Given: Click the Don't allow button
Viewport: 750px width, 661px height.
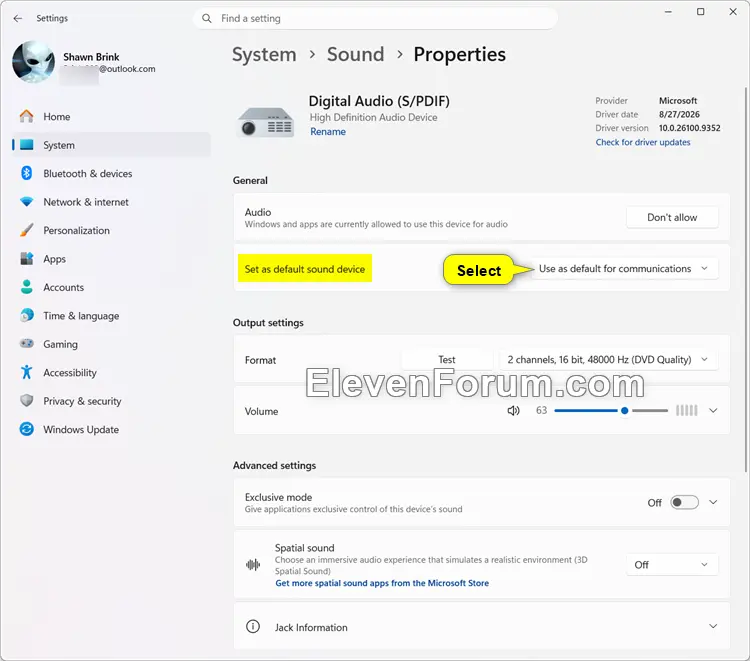Looking at the screenshot, I should (x=672, y=217).
